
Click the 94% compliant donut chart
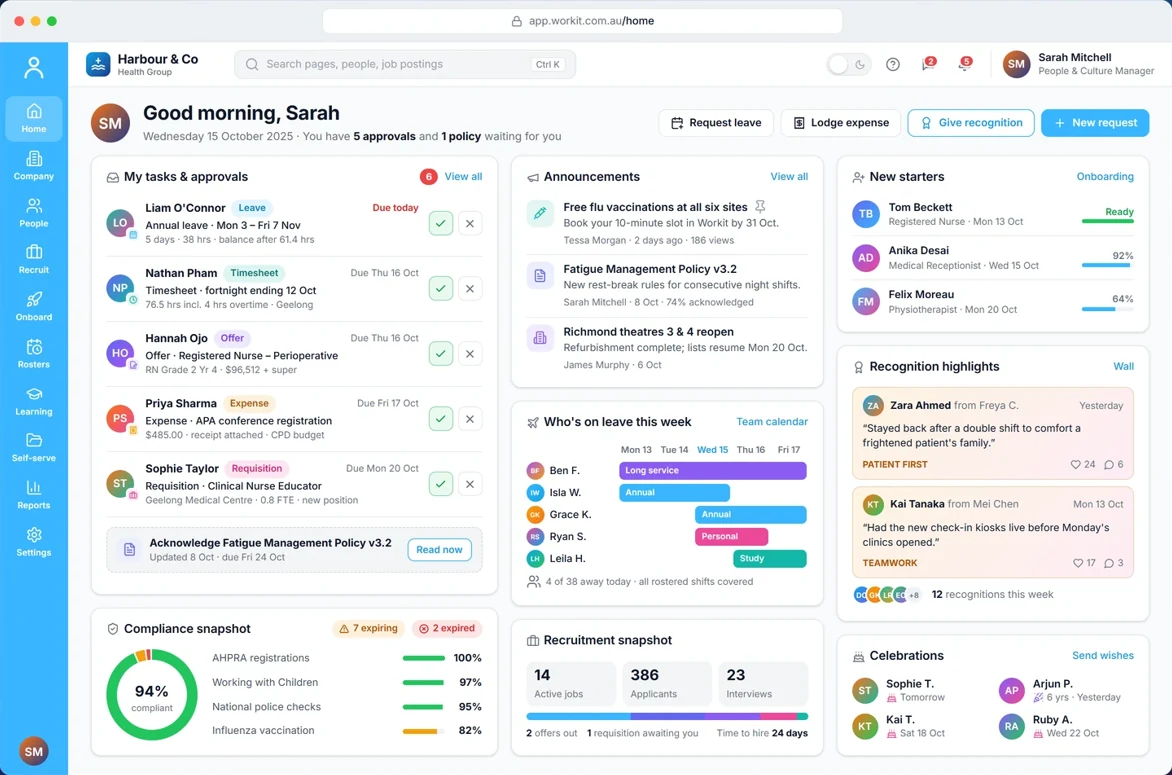pos(152,695)
